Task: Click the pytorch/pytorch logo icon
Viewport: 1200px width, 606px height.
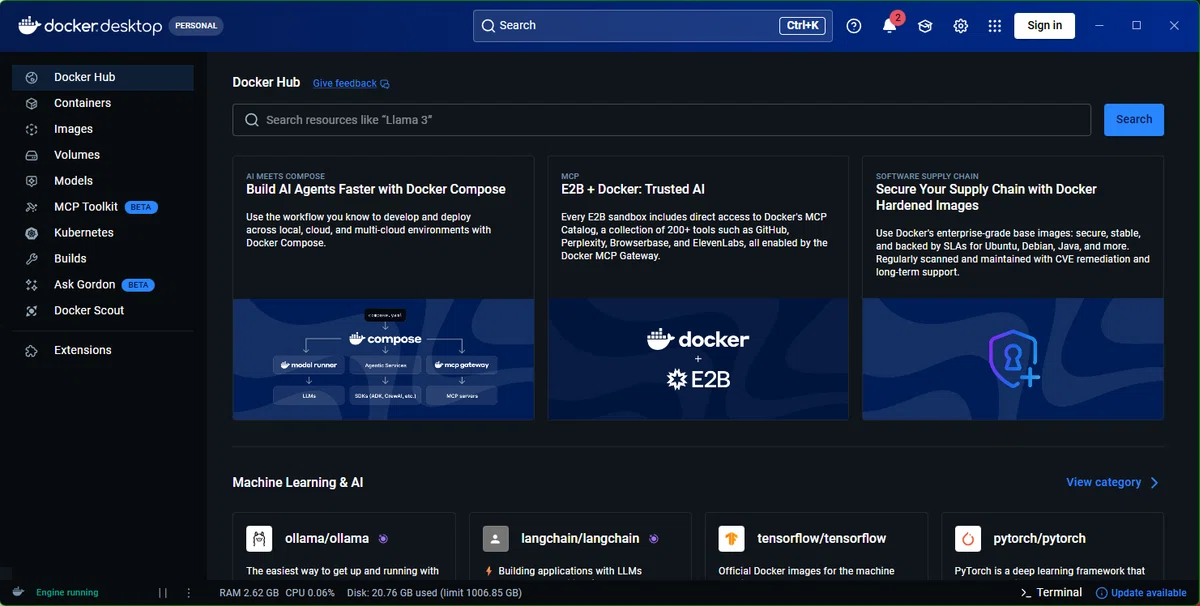Action: point(967,538)
